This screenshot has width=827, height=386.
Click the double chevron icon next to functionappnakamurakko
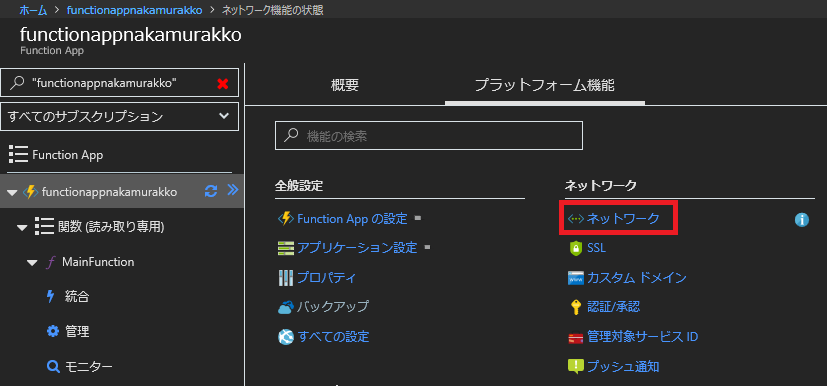(x=233, y=191)
